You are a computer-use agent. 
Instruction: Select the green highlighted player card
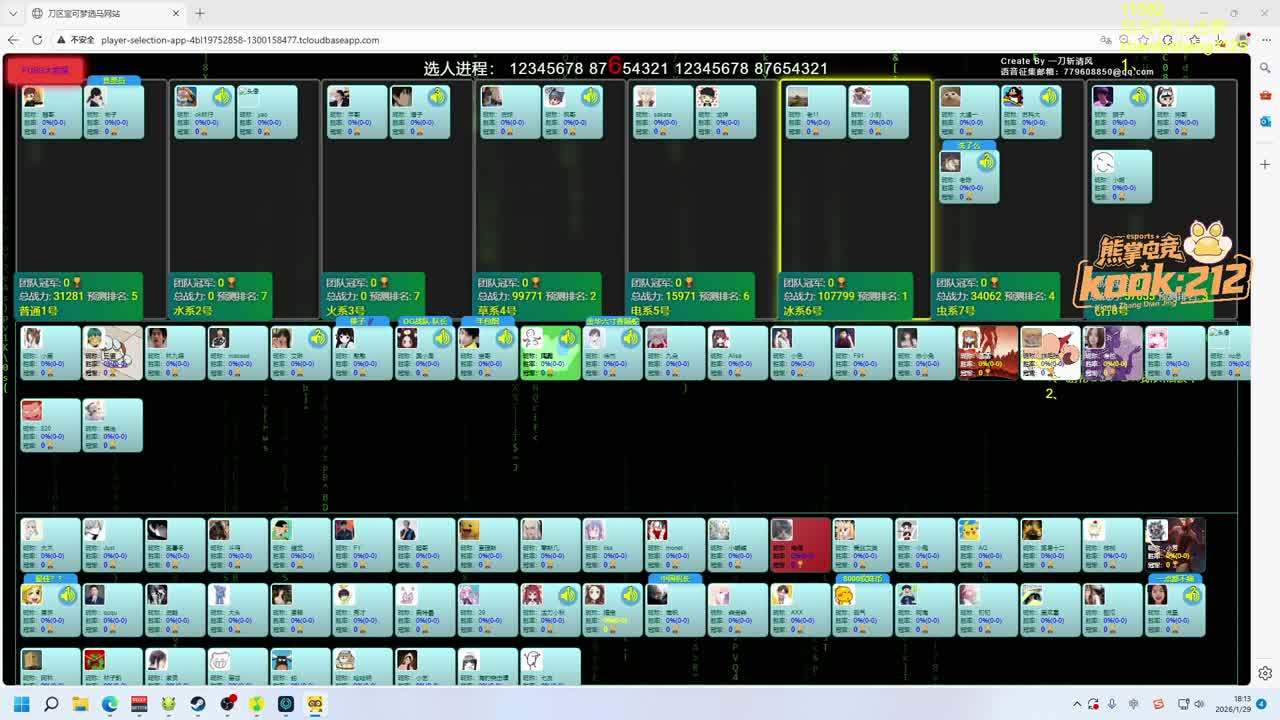click(x=550, y=353)
